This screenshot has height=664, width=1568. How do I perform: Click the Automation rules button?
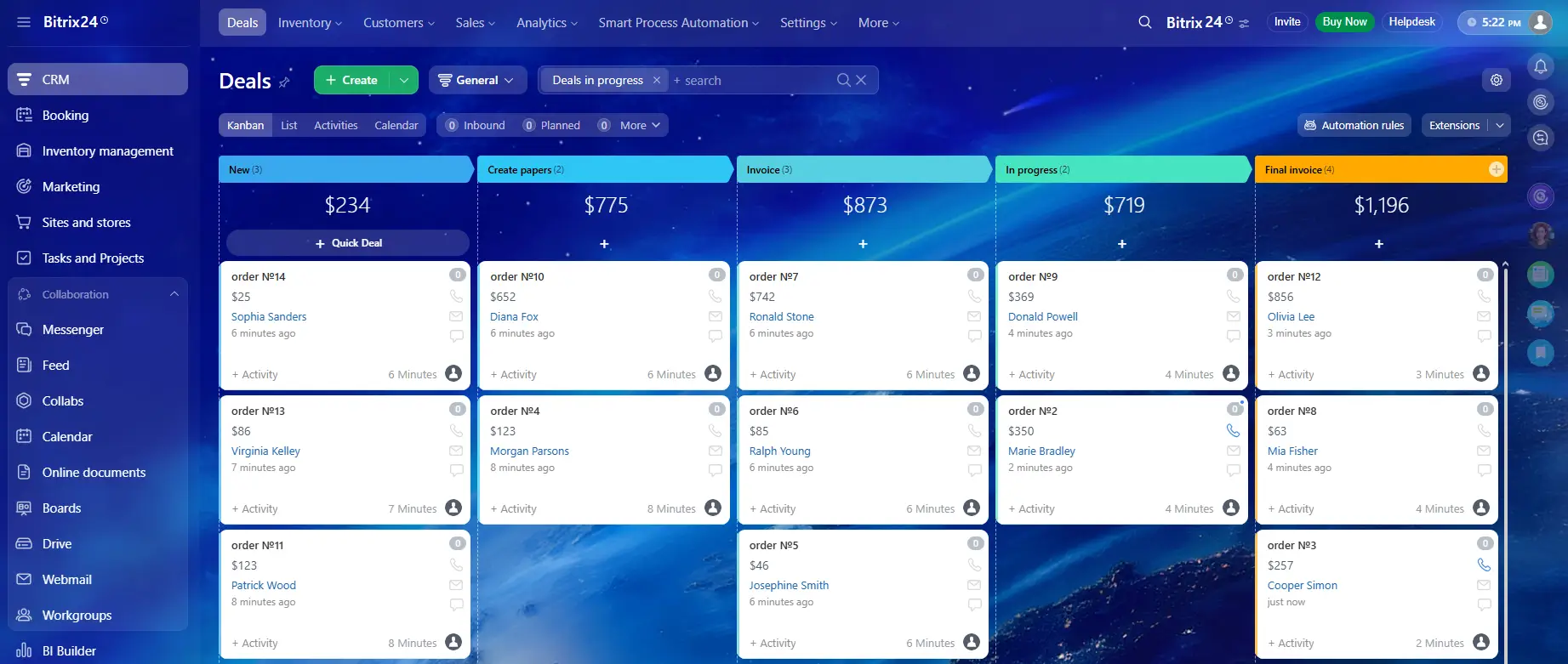1354,125
